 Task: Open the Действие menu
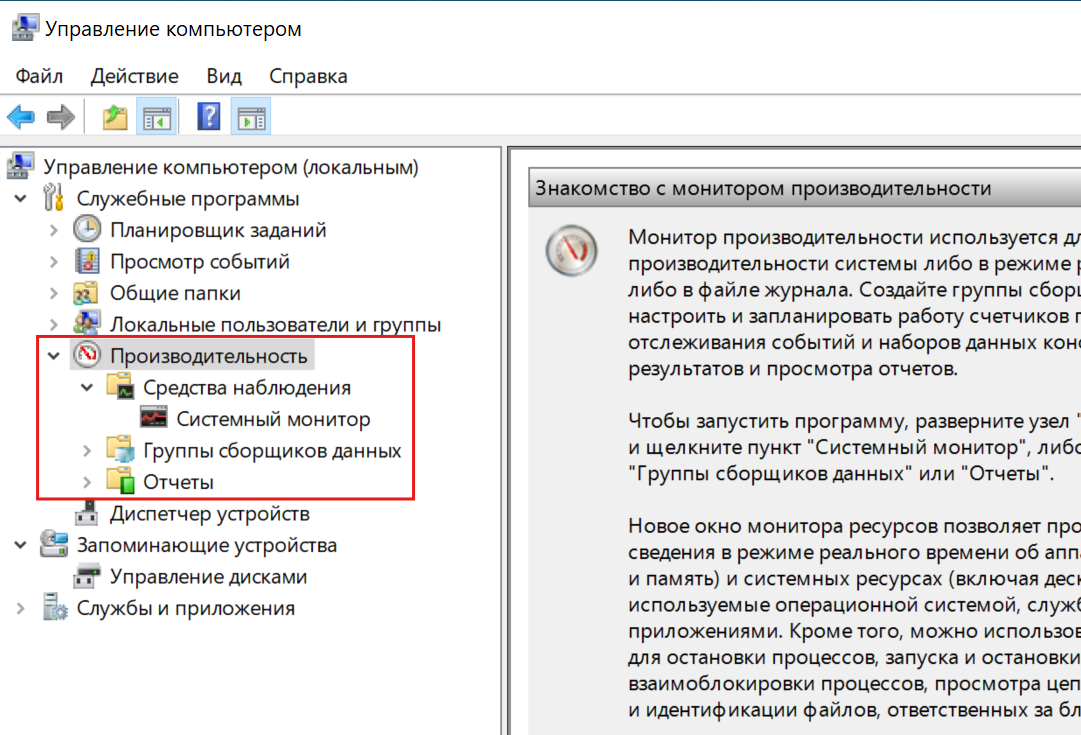click(134, 76)
